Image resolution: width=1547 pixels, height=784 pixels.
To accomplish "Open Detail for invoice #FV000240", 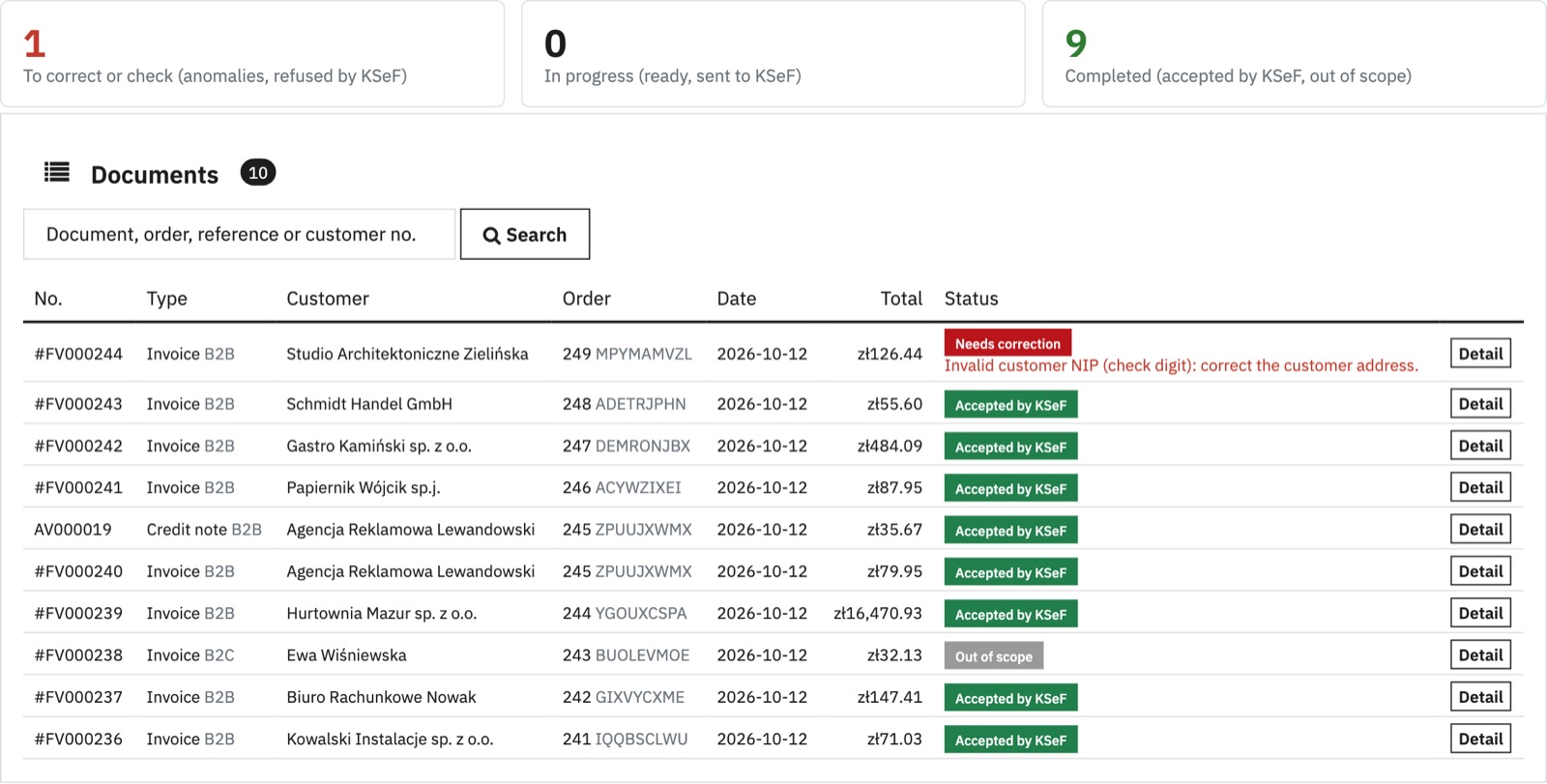I will [1480, 571].
